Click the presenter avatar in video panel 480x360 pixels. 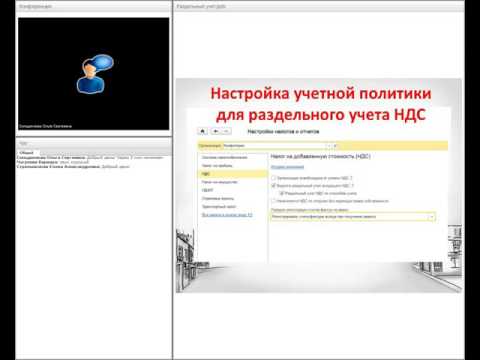click(x=95, y=74)
